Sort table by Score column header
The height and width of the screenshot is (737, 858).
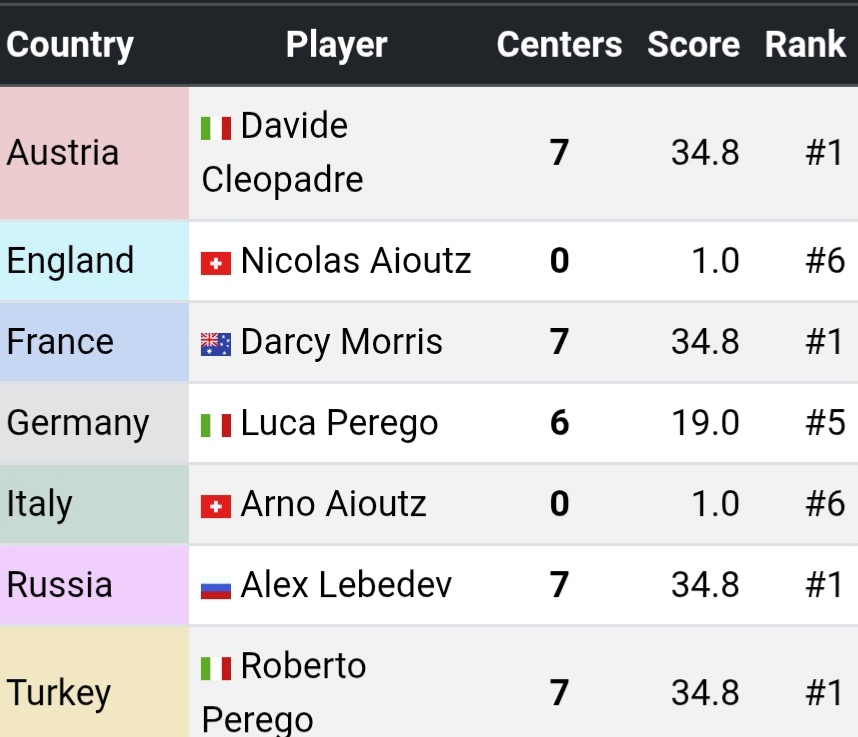(x=693, y=45)
